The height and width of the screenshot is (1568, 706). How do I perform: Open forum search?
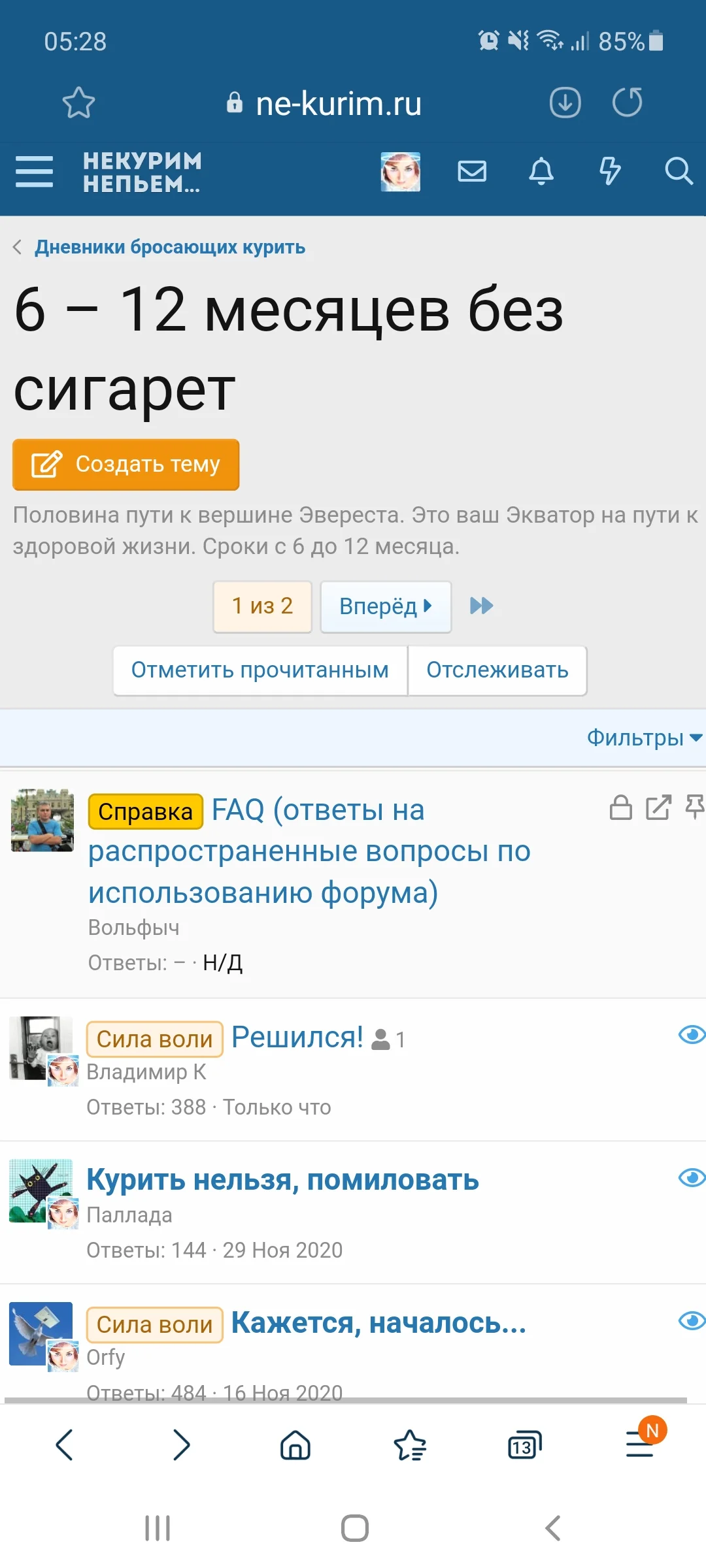pyautogui.click(x=680, y=172)
